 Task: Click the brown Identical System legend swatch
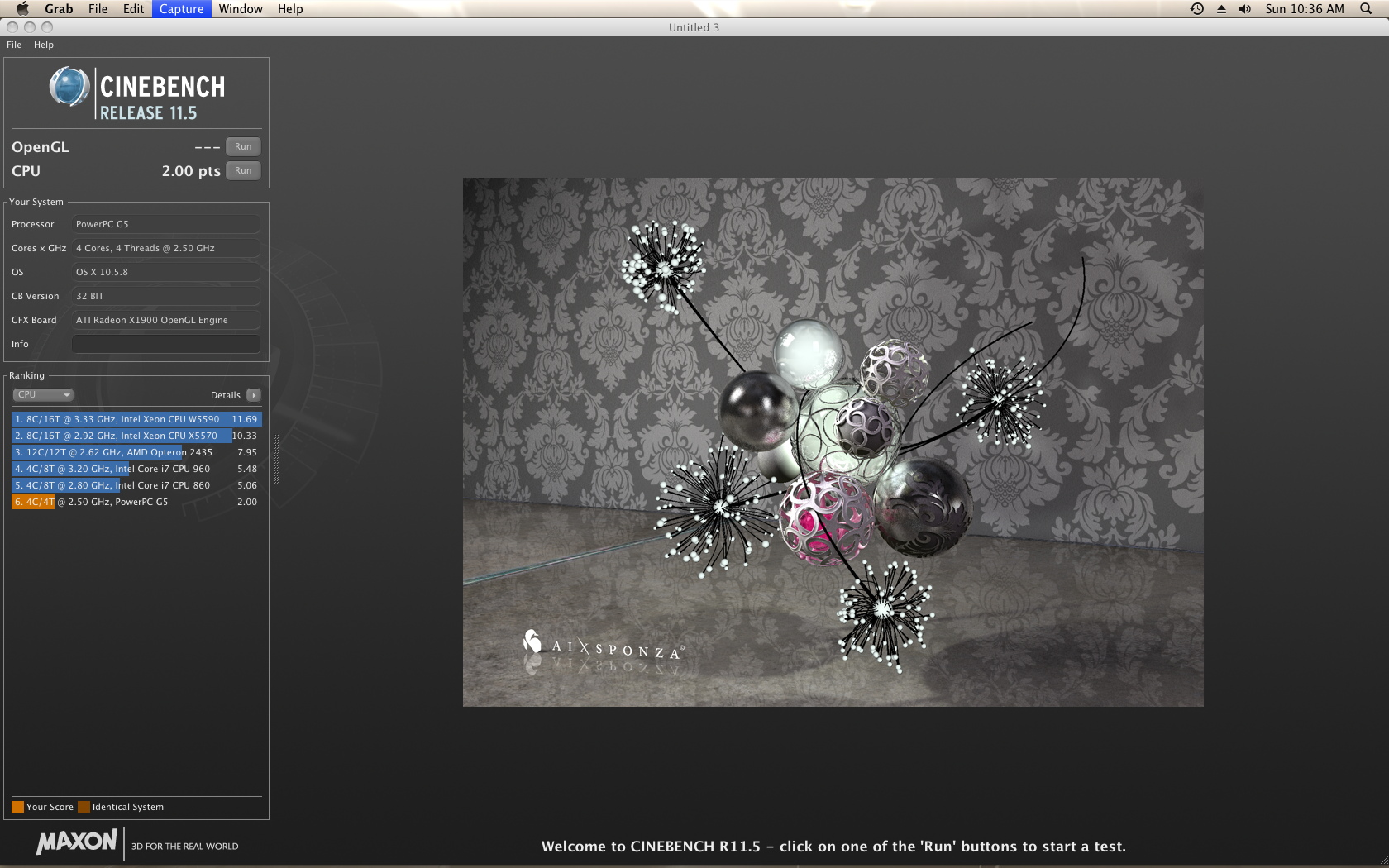[x=84, y=807]
